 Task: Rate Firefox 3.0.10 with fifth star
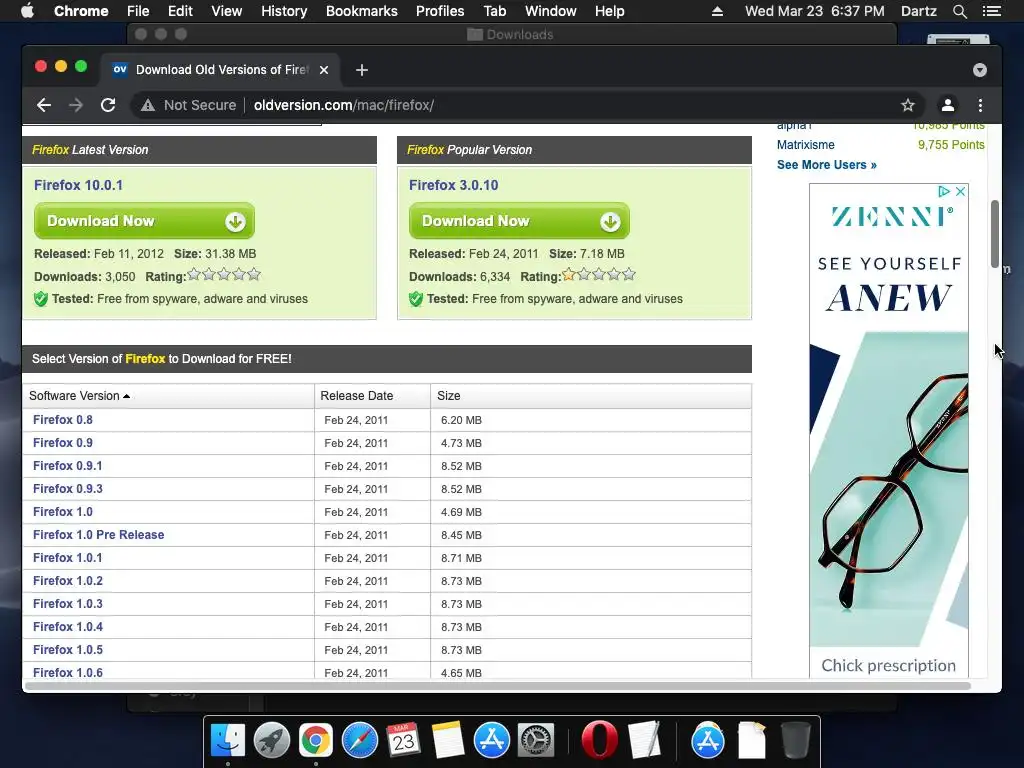point(629,275)
